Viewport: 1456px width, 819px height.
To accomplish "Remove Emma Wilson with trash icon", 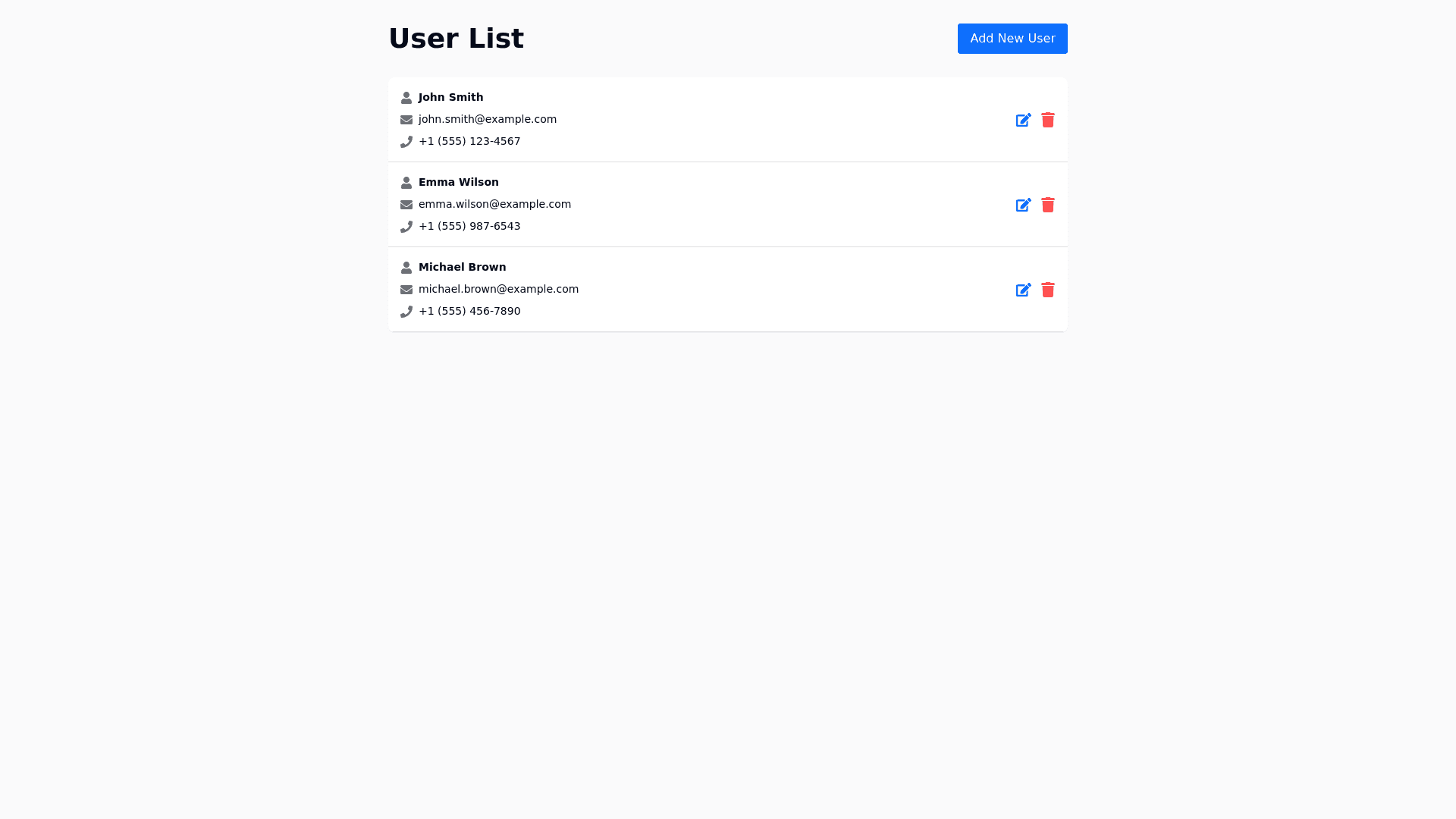I will click(x=1047, y=206).
